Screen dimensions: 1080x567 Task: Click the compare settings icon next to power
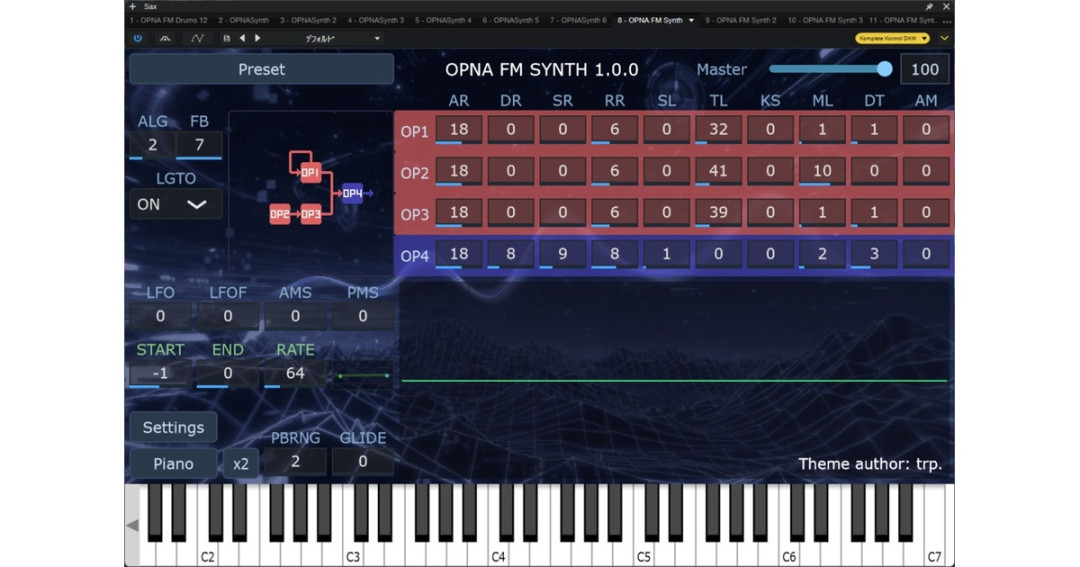tap(165, 39)
